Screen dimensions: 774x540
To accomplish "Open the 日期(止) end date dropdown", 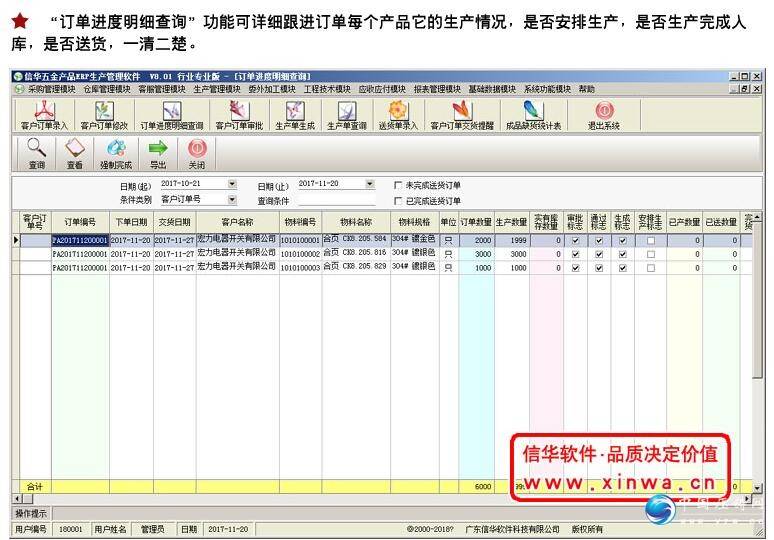I will (x=370, y=184).
